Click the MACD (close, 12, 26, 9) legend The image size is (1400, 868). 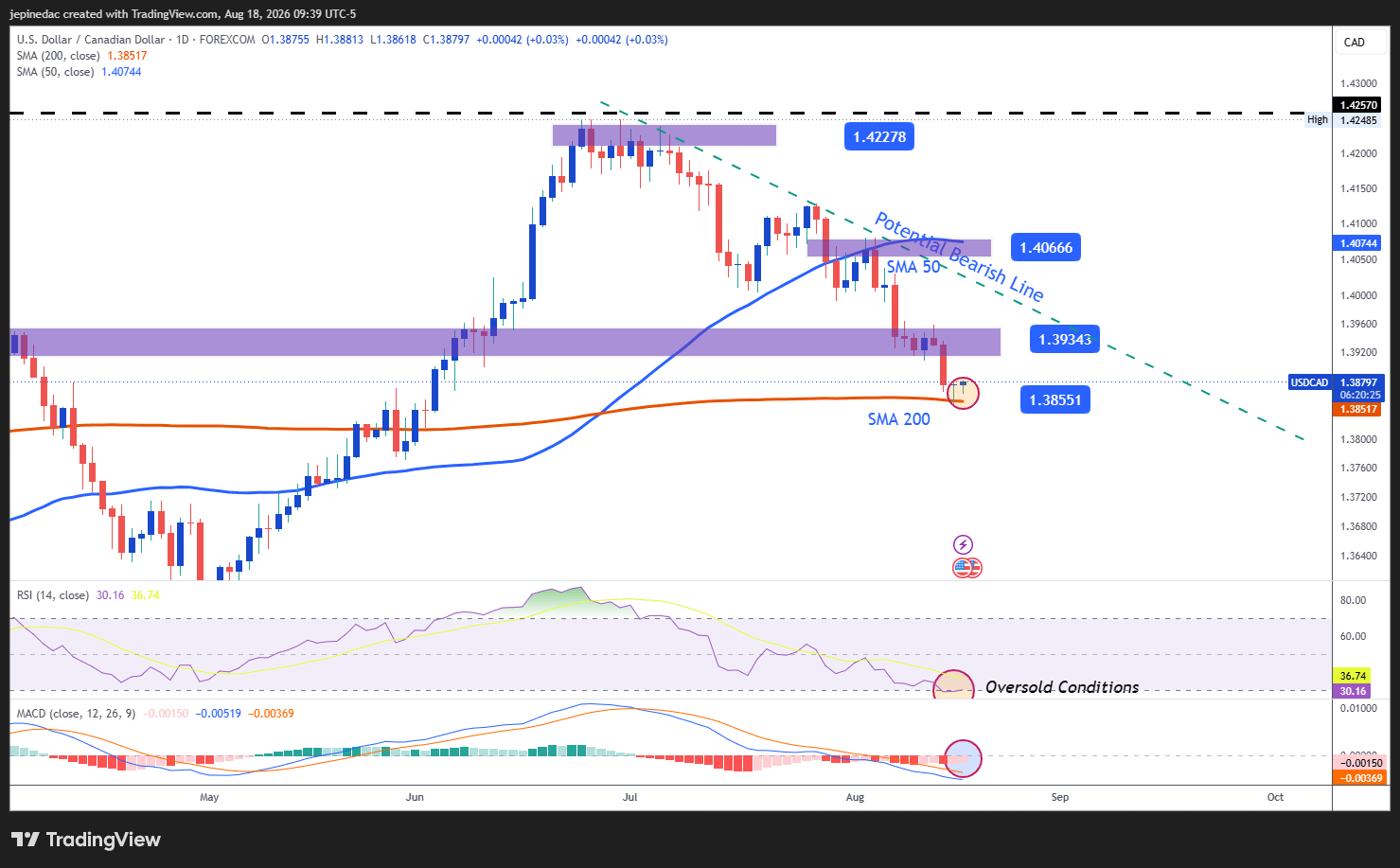(76, 713)
